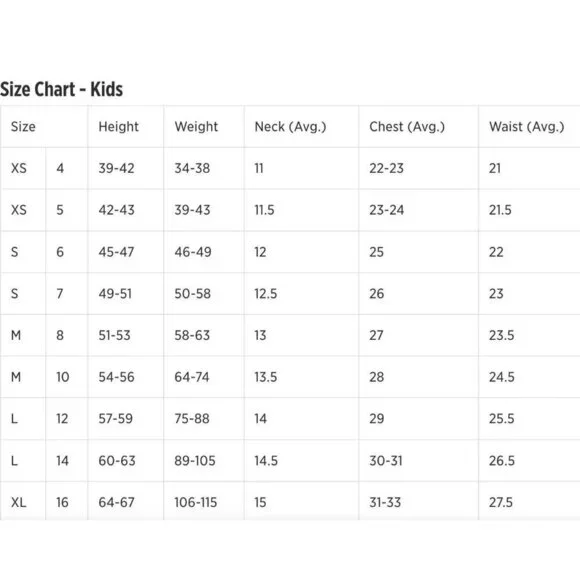
Task: Click chest value 31-33 in XL row
Action: pyautogui.click(x=385, y=502)
